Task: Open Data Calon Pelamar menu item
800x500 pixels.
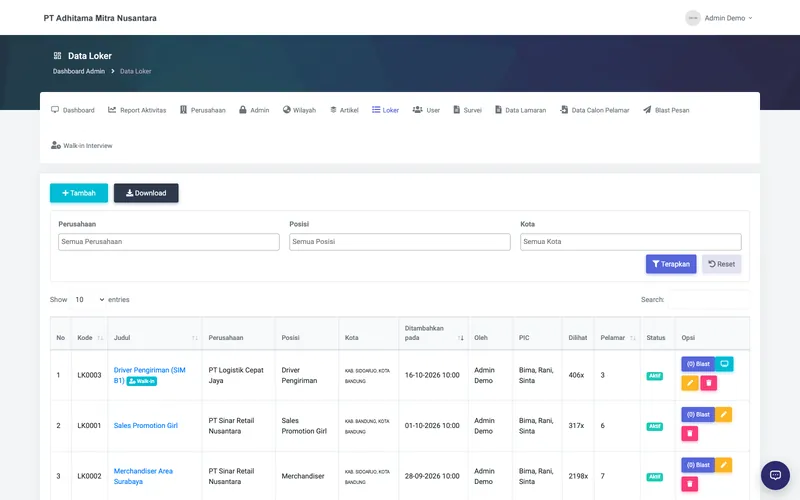Action: (x=594, y=110)
